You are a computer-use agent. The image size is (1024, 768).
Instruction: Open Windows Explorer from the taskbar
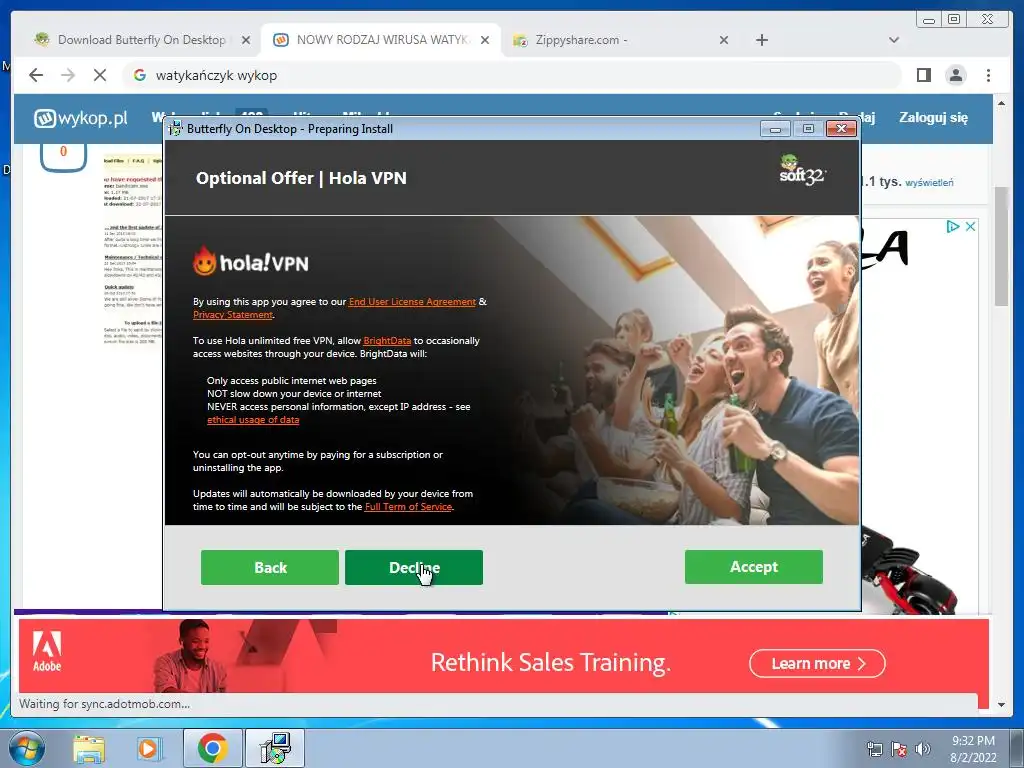[89, 748]
